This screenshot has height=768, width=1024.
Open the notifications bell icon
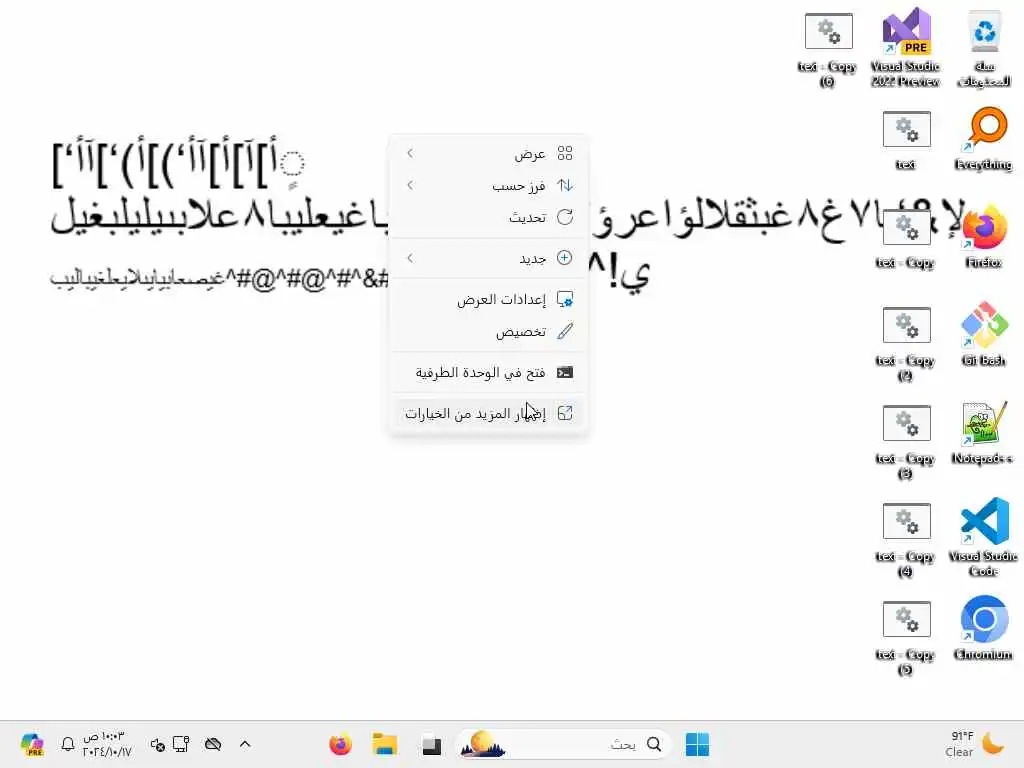67,744
